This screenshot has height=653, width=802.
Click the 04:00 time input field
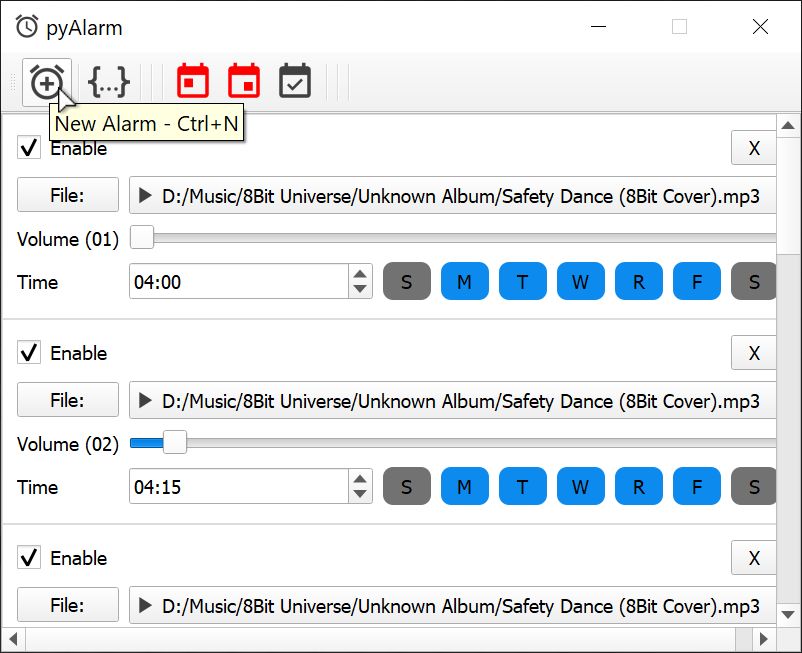click(239, 281)
